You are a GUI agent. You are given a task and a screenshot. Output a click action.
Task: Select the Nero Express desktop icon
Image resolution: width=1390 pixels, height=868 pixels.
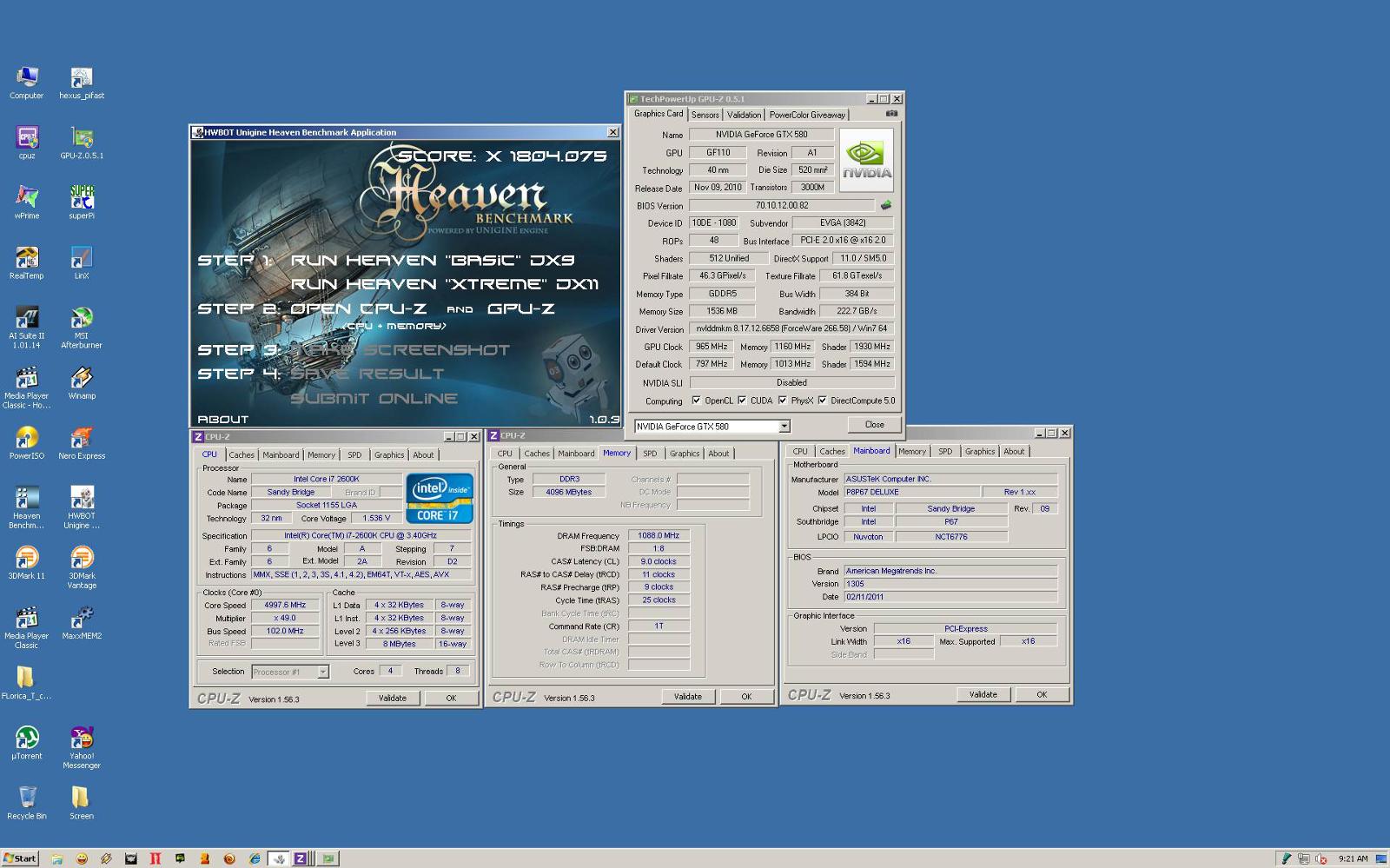coord(82,443)
